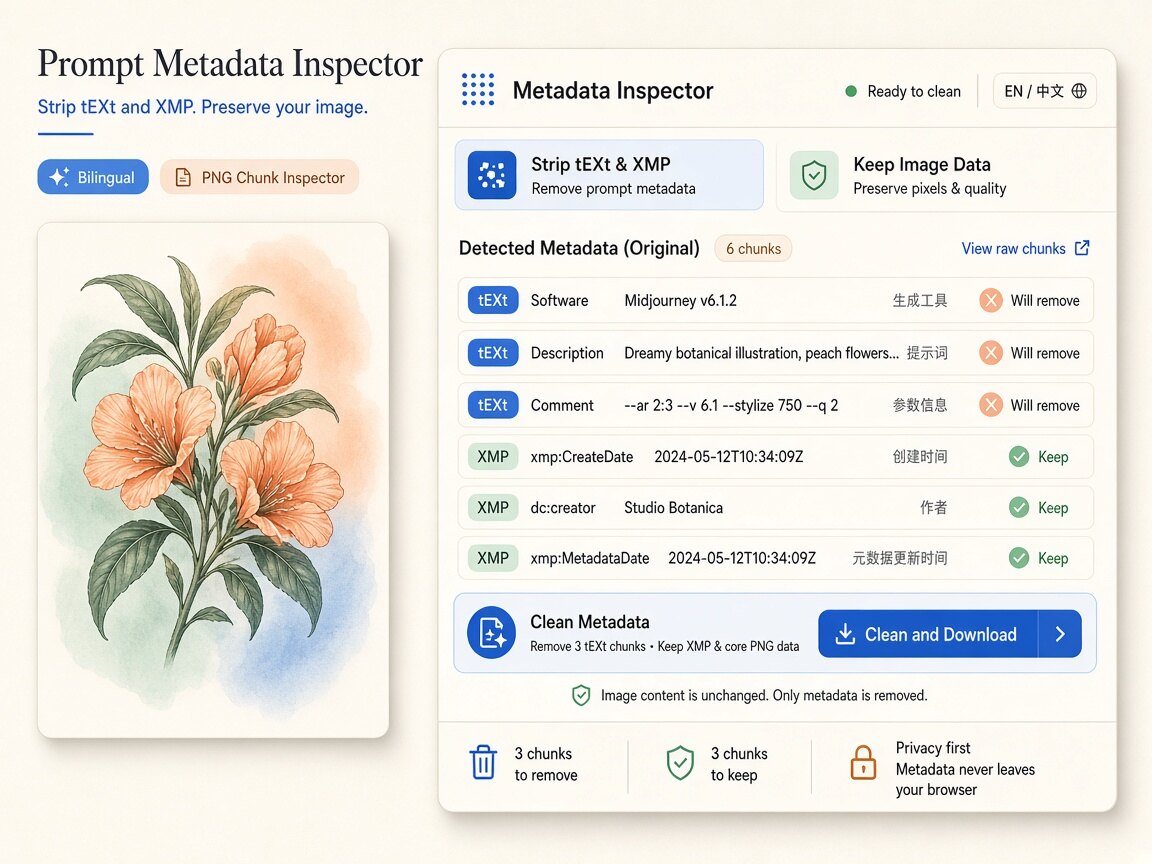The image size is (1152, 864).
Task: Click the Keep Image Data shield icon
Action: pos(814,176)
